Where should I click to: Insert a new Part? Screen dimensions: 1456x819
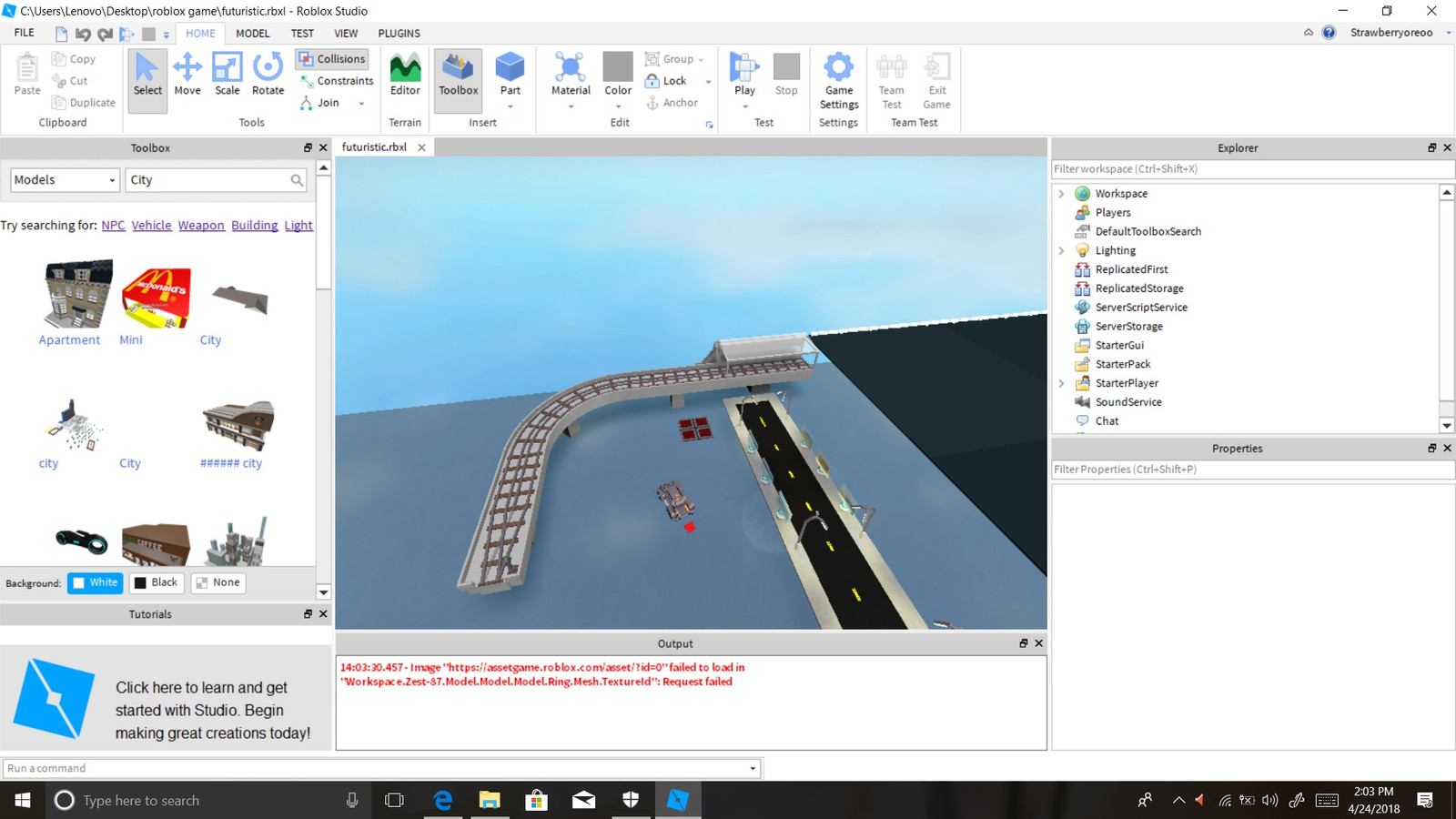(x=510, y=74)
